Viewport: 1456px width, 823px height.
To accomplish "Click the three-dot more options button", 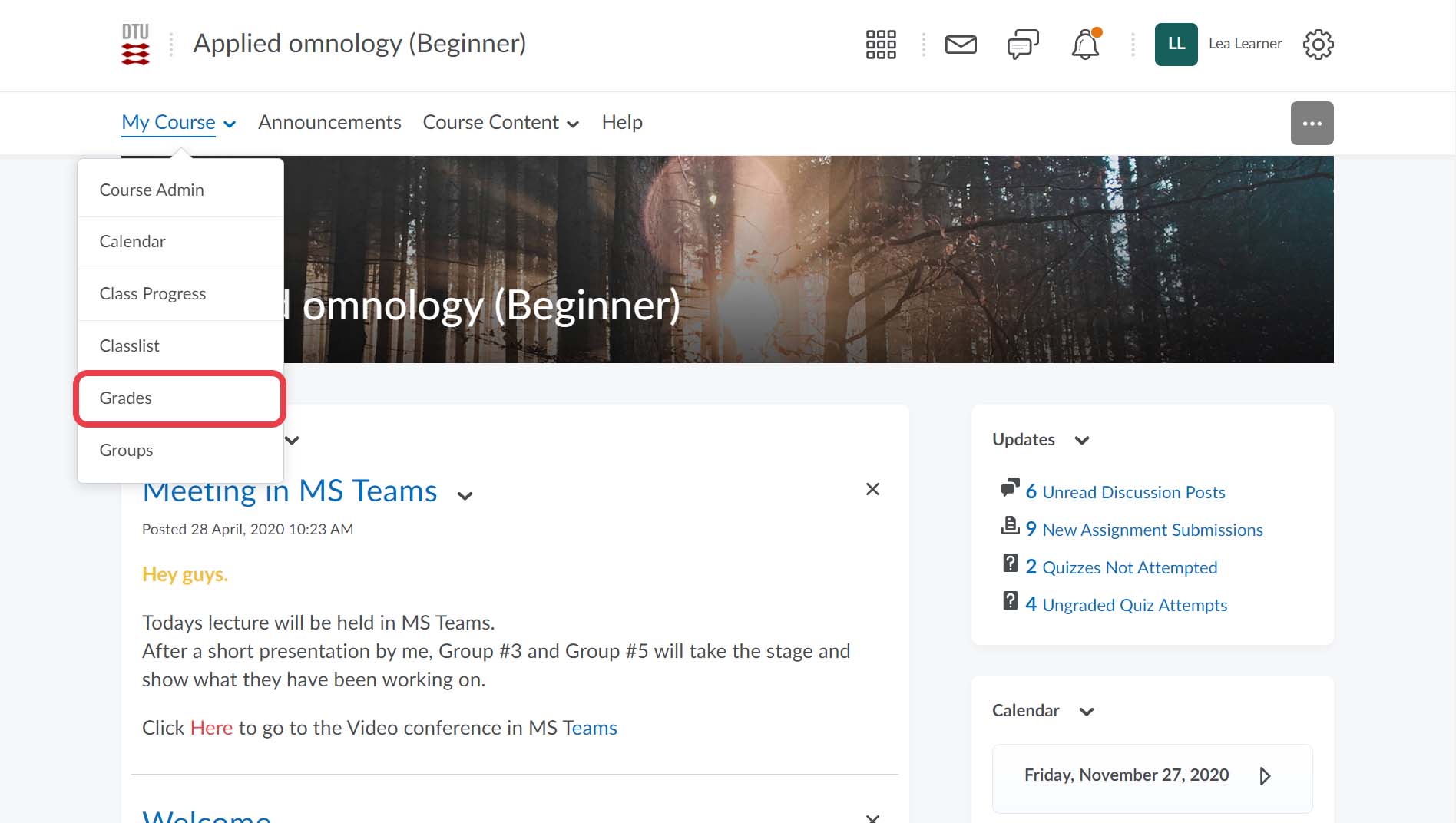I will click(x=1312, y=123).
